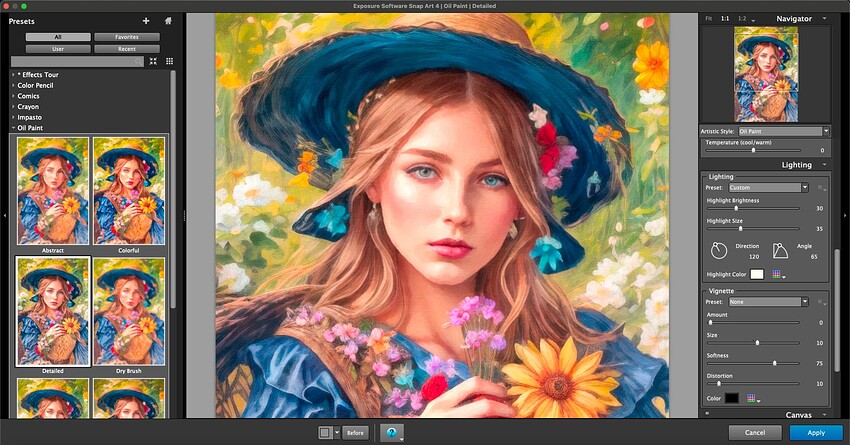Click the white Highlight Color swatch
Viewport: 850px width, 445px height.
pyautogui.click(x=757, y=274)
